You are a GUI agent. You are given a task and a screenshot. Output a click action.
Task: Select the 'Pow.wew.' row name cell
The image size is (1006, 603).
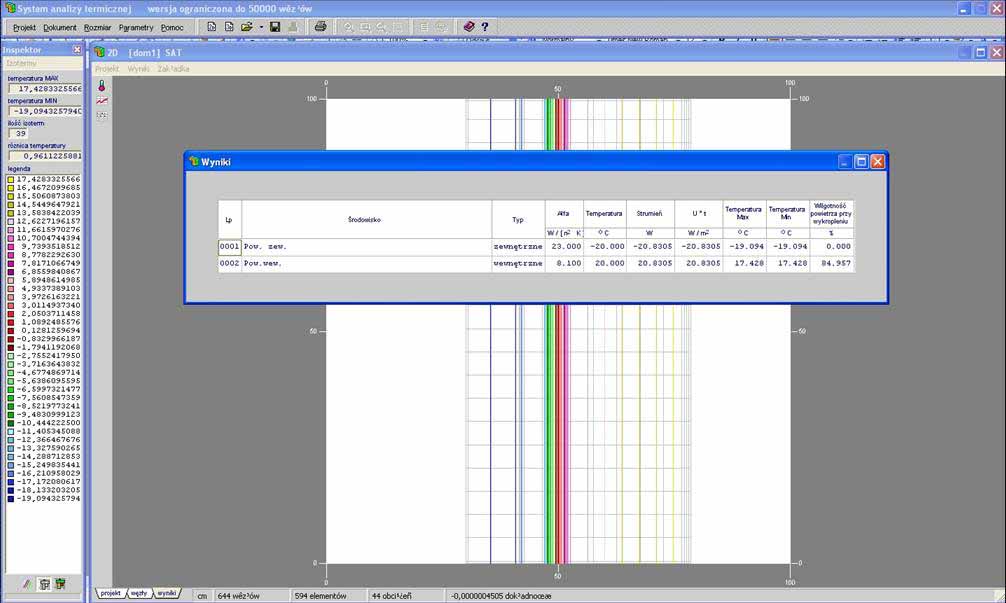point(366,264)
